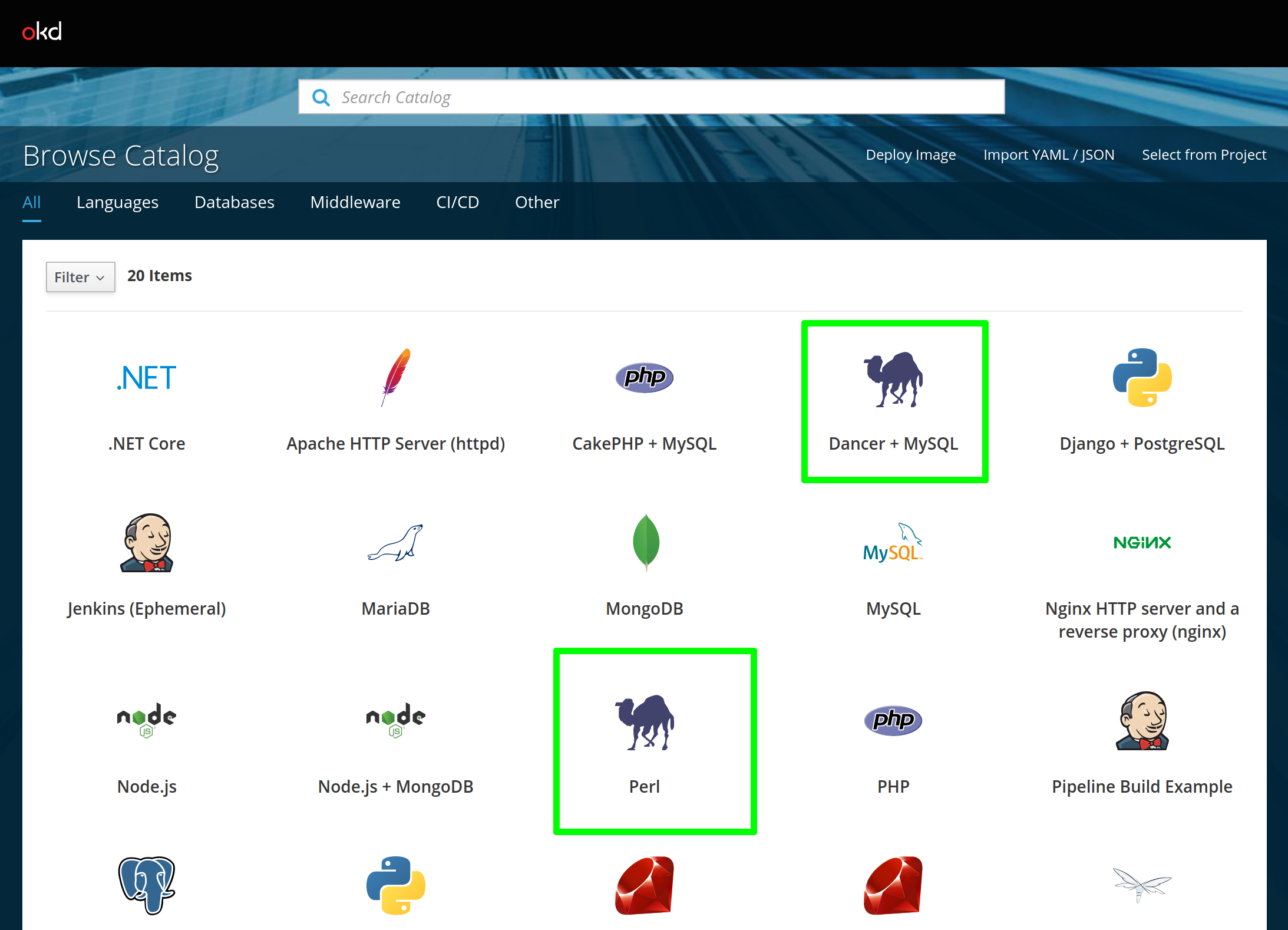Select the Other tab
Image resolution: width=1288 pixels, height=930 pixels.
(x=537, y=202)
